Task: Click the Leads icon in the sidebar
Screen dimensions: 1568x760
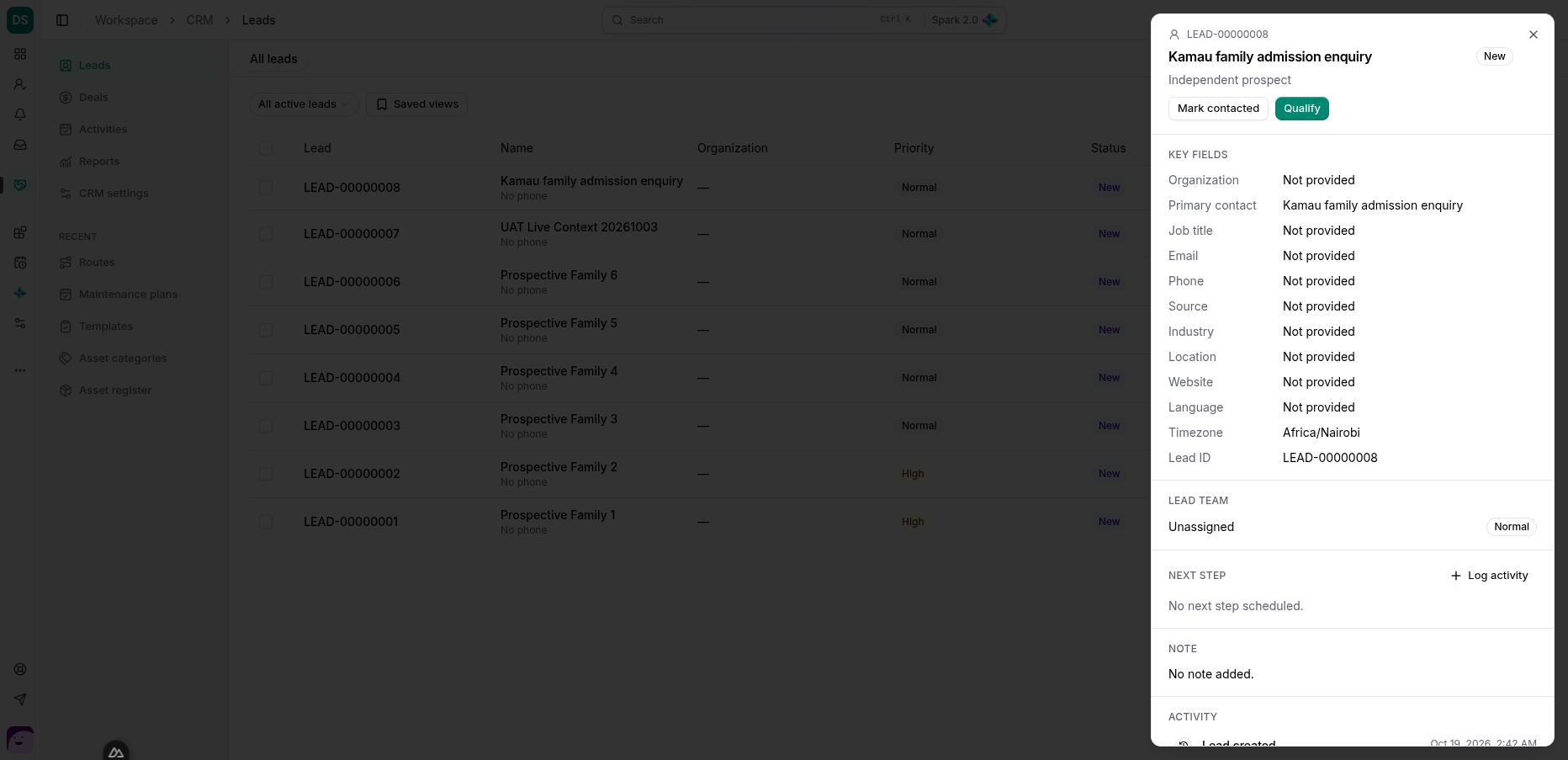Action: tap(66, 66)
